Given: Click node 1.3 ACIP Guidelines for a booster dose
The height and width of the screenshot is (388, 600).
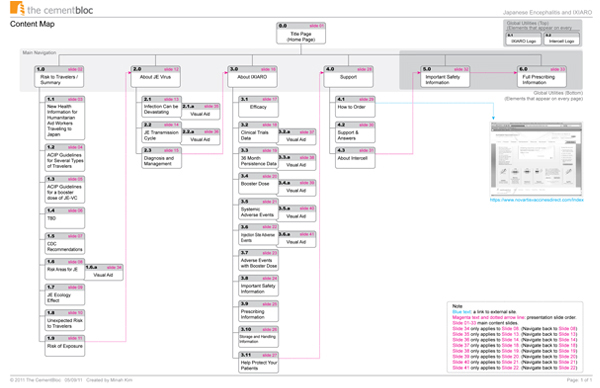Looking at the screenshot, I should coord(65,189).
